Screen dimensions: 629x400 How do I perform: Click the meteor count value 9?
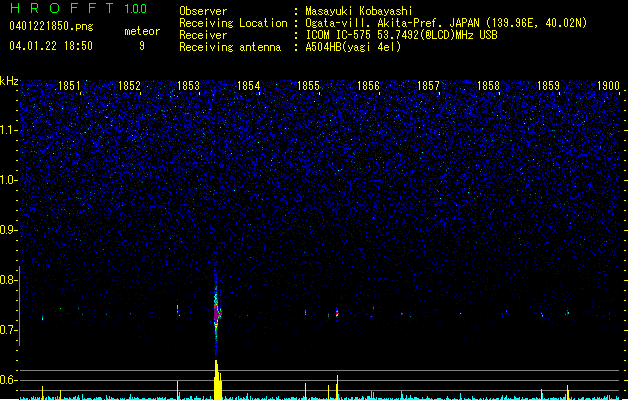[142, 46]
